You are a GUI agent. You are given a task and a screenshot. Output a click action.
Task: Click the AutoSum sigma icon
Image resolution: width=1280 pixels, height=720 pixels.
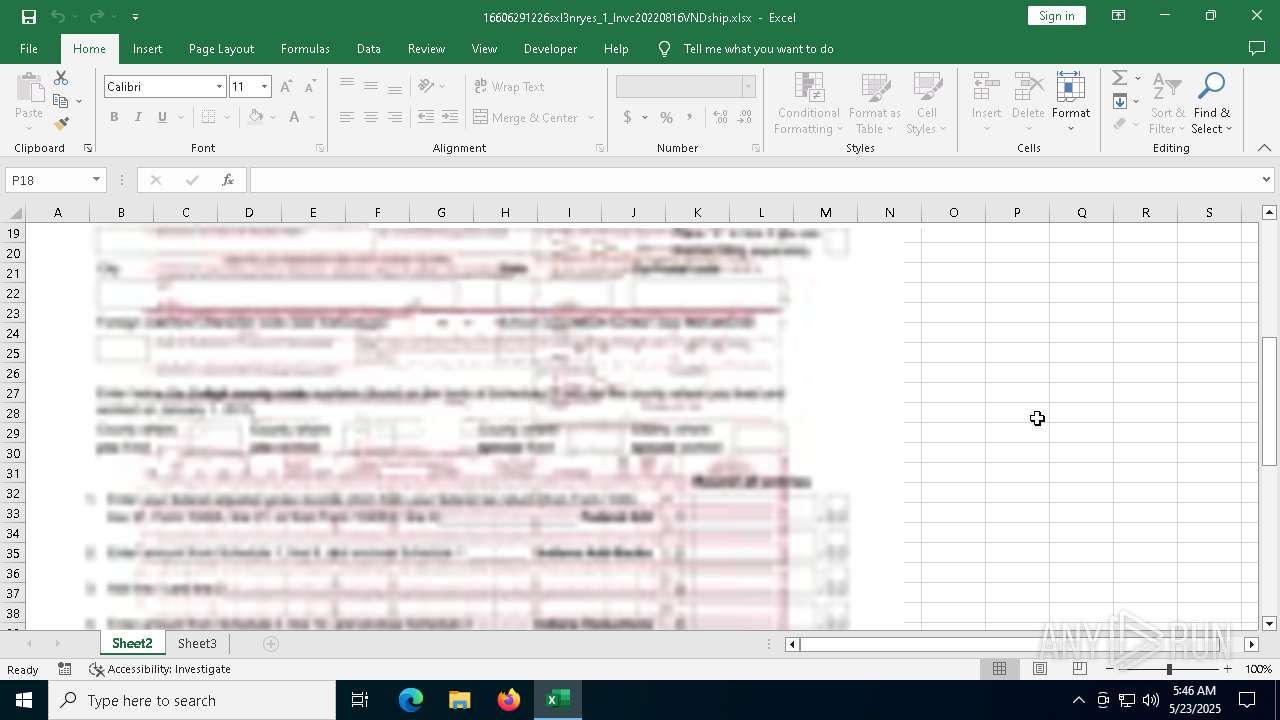1120,78
